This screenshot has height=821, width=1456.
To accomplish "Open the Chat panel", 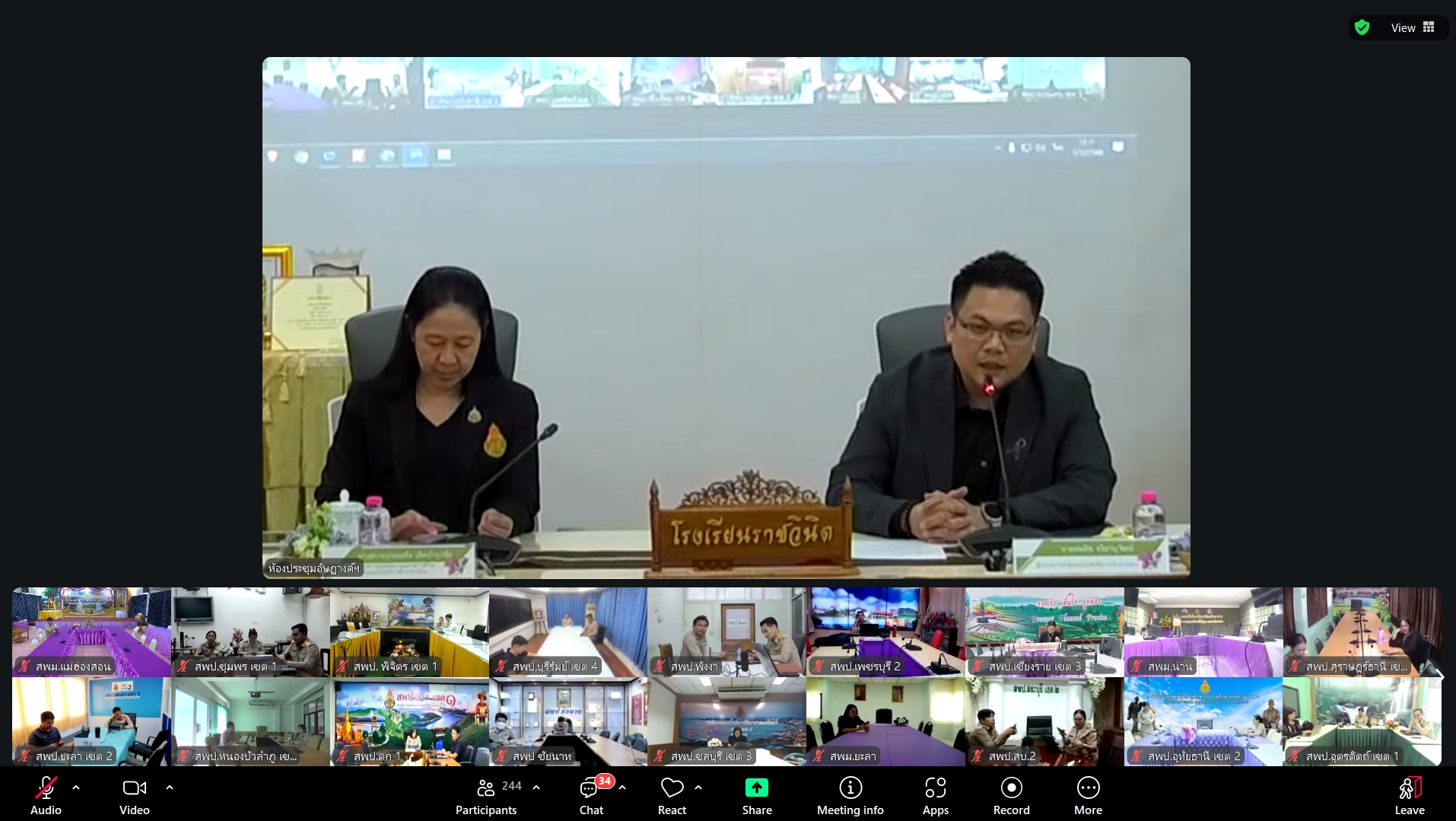I will (591, 795).
